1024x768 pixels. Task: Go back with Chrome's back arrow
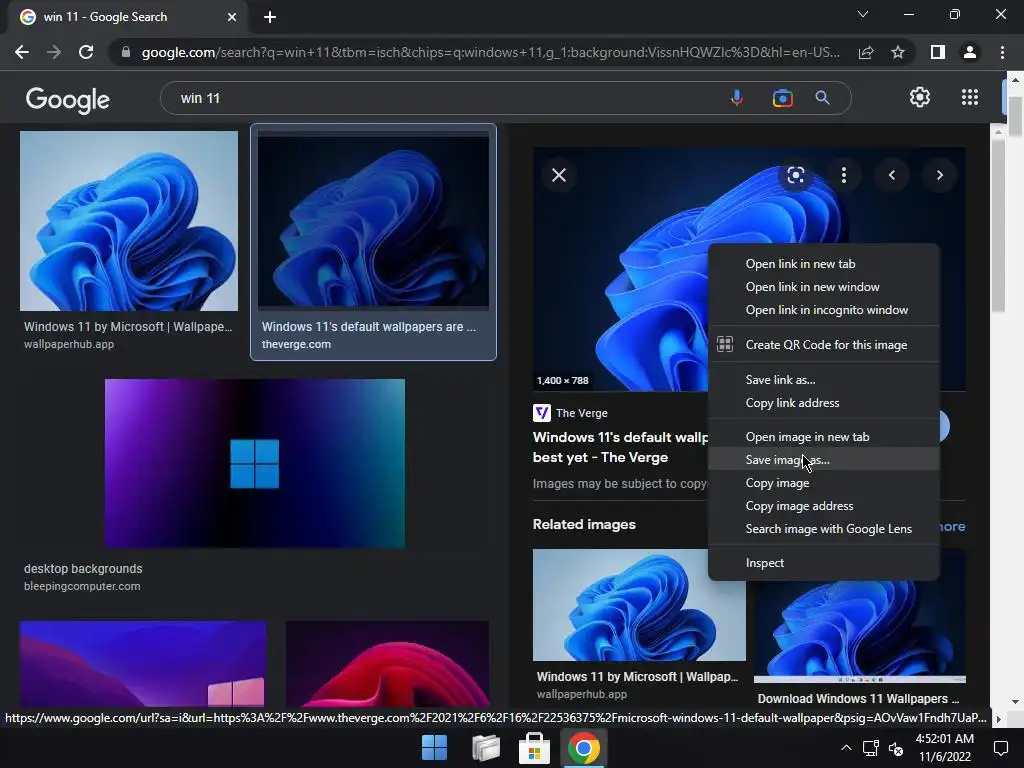tap(22, 52)
